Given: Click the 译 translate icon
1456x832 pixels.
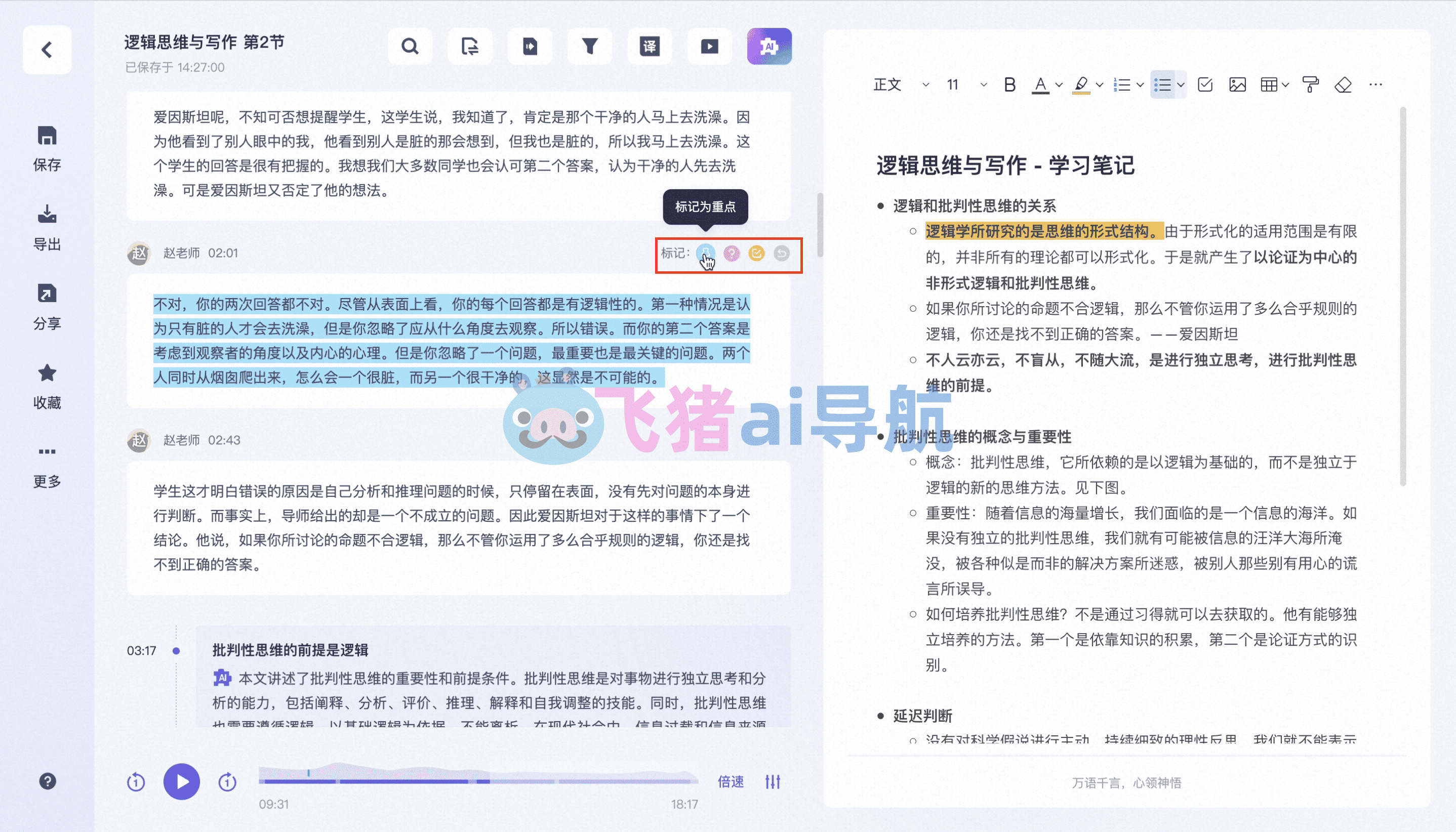Looking at the screenshot, I should click(650, 46).
